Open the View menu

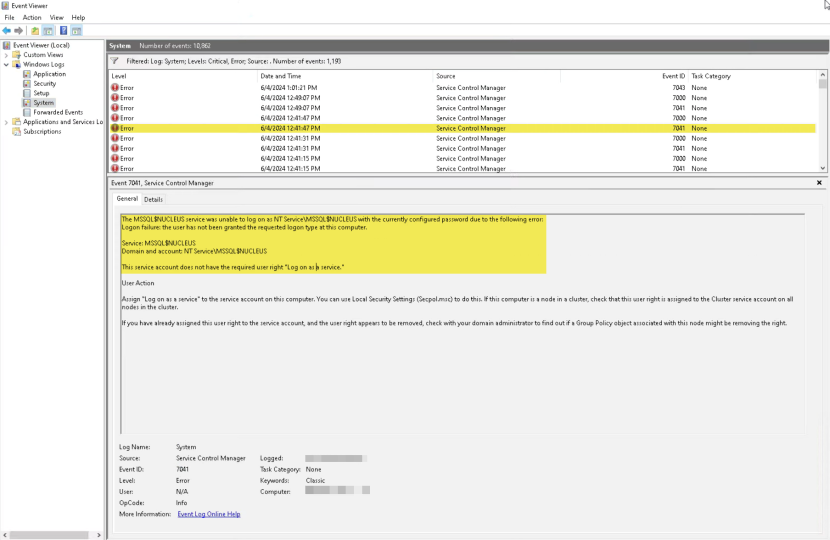pyautogui.click(x=56, y=18)
